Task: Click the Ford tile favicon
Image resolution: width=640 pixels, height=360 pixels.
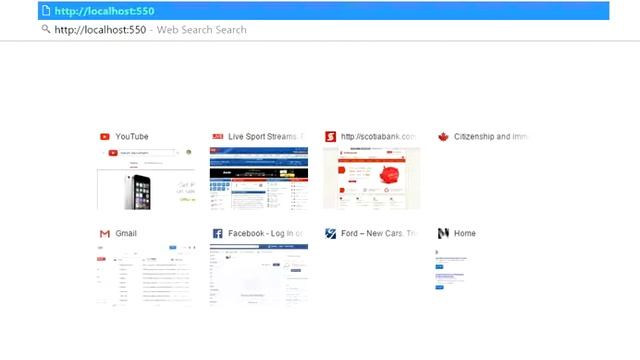Action: [x=331, y=233]
